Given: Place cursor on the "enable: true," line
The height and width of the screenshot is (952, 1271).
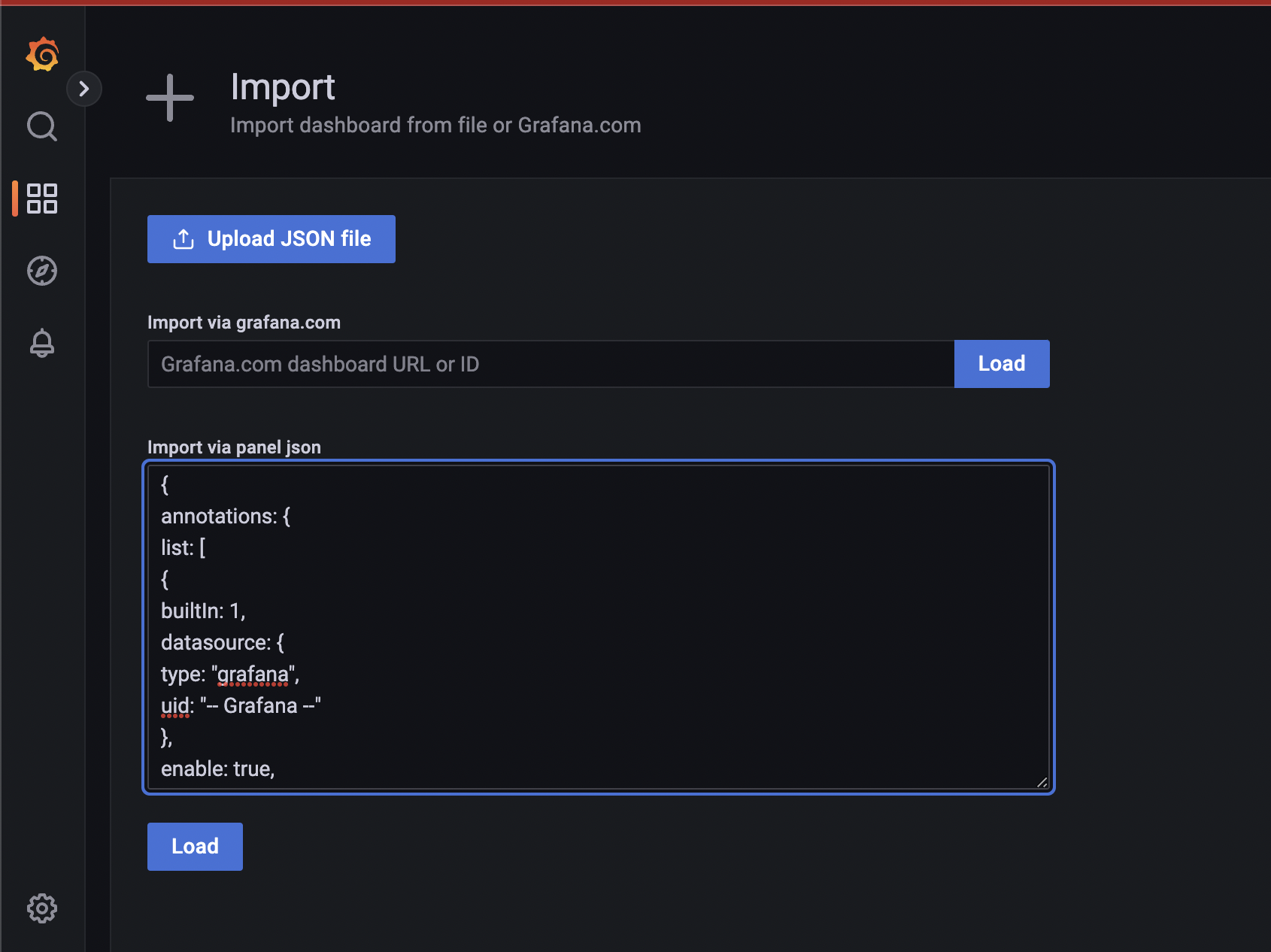Looking at the screenshot, I should [217, 769].
